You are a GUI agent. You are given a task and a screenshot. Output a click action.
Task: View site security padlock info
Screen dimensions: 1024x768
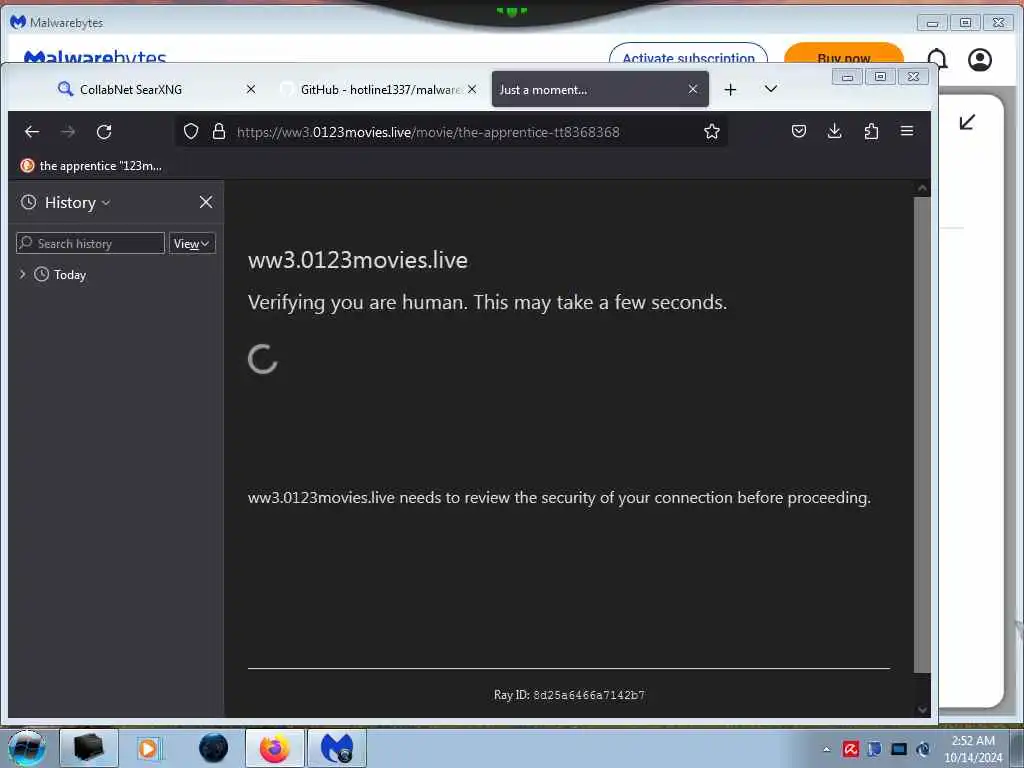(x=219, y=132)
